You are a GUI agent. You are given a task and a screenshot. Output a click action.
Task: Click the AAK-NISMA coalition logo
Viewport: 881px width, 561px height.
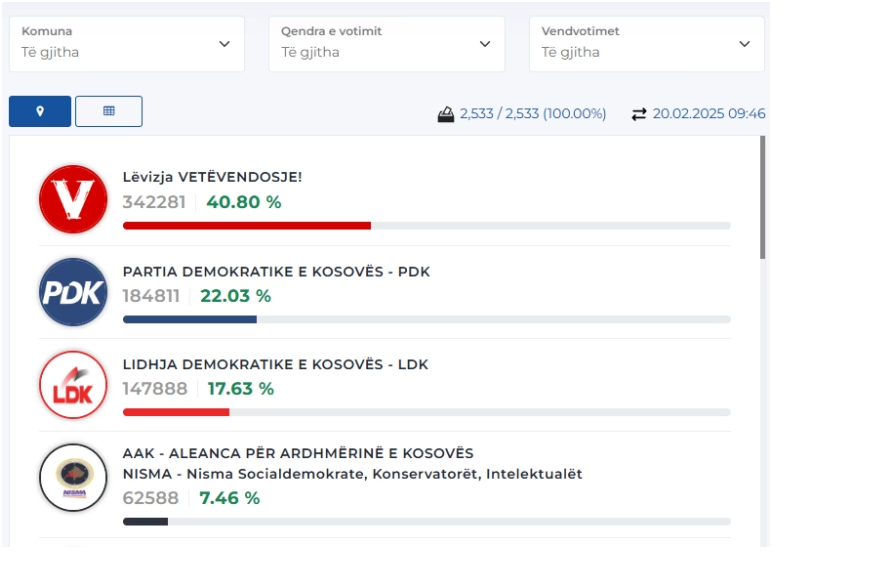(73, 478)
